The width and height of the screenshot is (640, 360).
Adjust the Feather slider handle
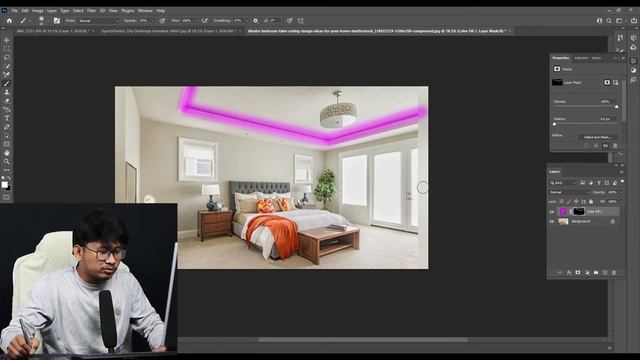(x=554, y=124)
